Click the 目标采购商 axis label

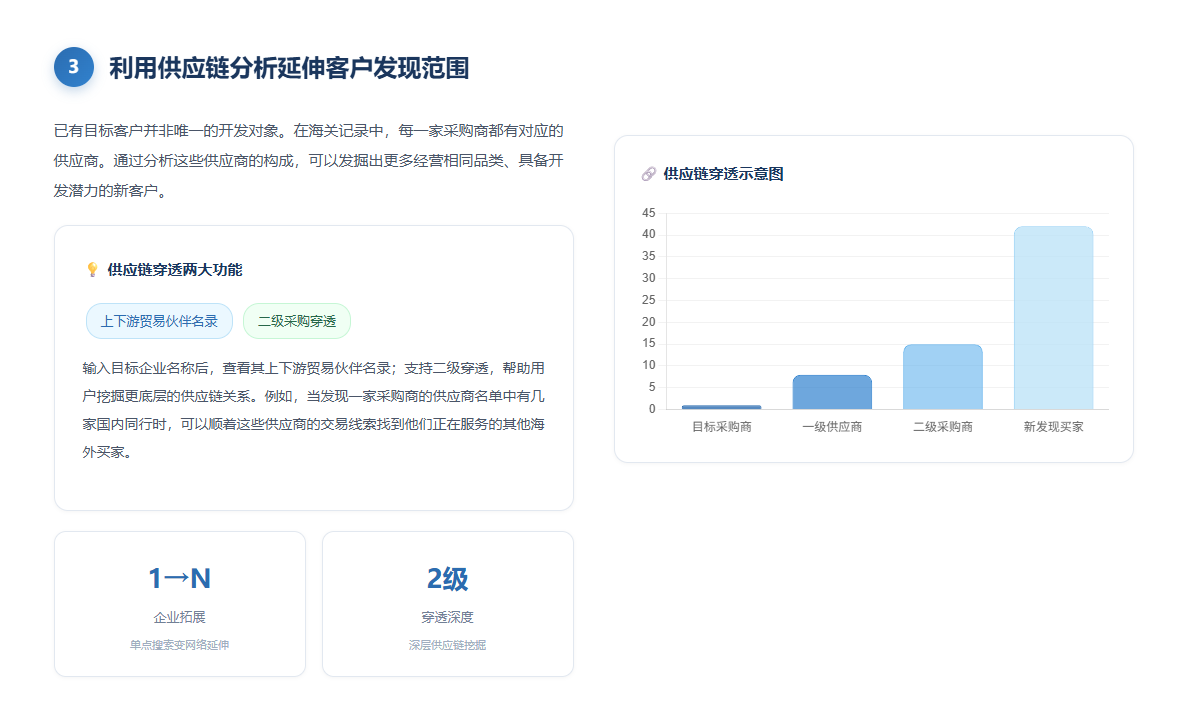pos(722,427)
